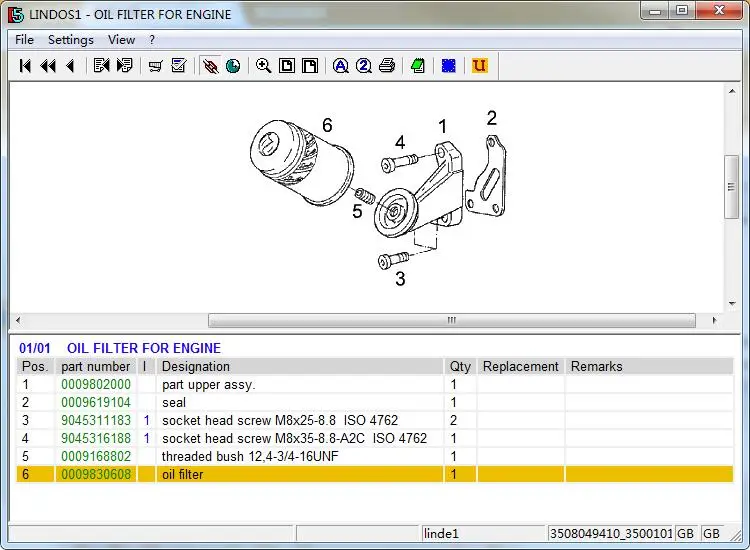750x550 pixels.
Task: Click the green clock icon
Action: [x=233, y=66]
